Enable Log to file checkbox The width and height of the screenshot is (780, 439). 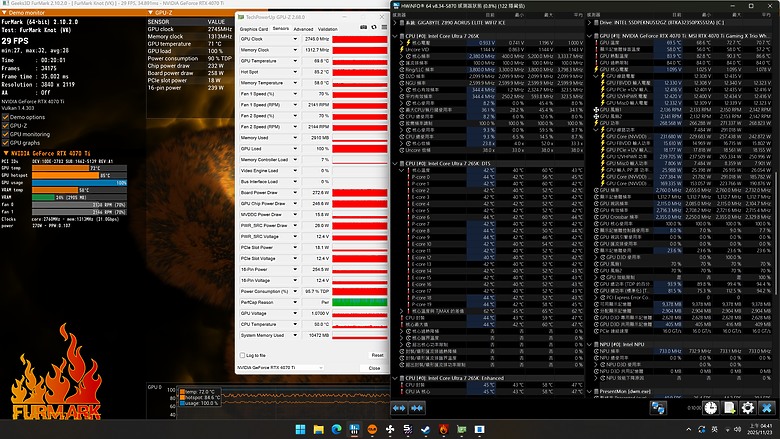(x=242, y=355)
